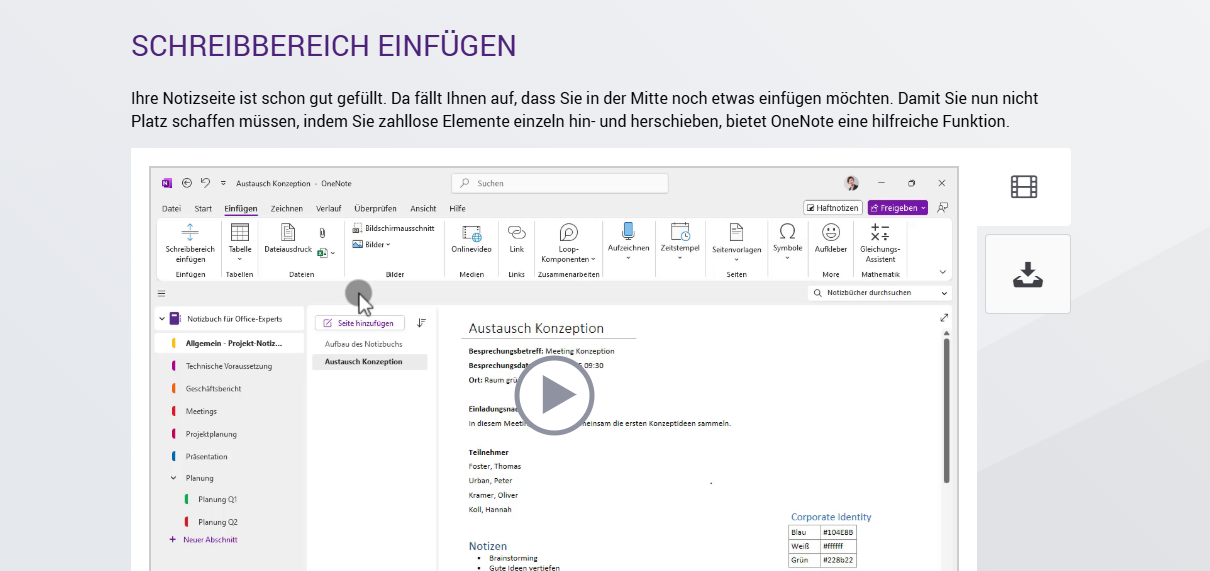Switch to the Start tab
1210x571 pixels.
[x=203, y=208]
